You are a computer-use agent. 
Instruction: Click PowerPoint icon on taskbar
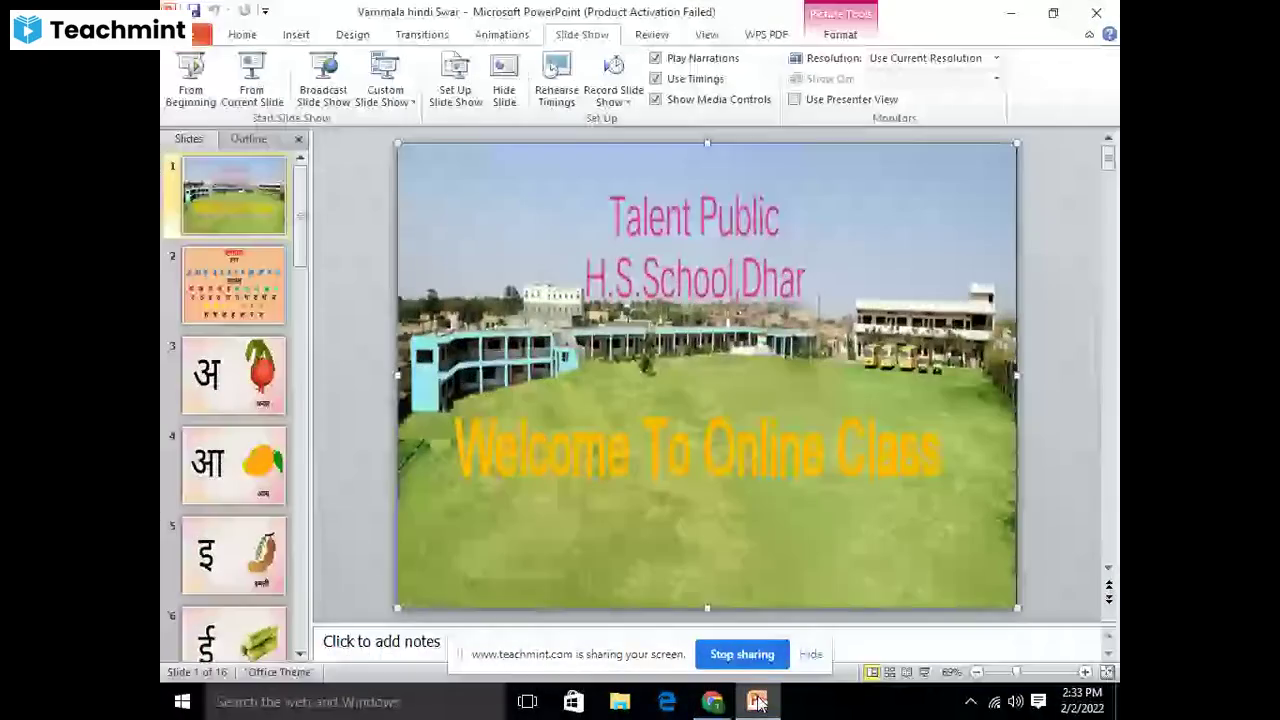(757, 702)
